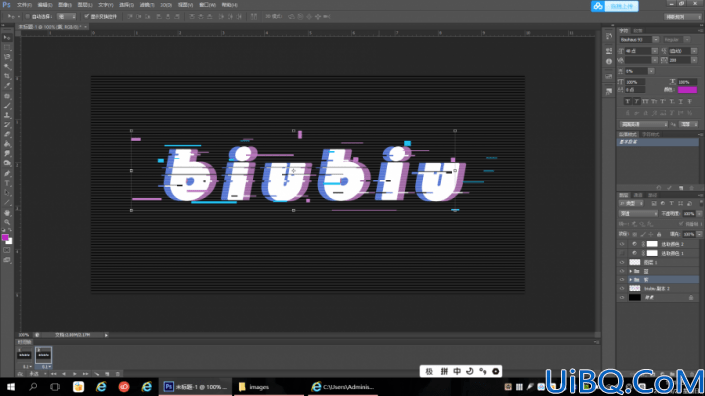This screenshot has width=705, height=396.
Task: Jump to first frame in timeline
Action: click(54, 374)
